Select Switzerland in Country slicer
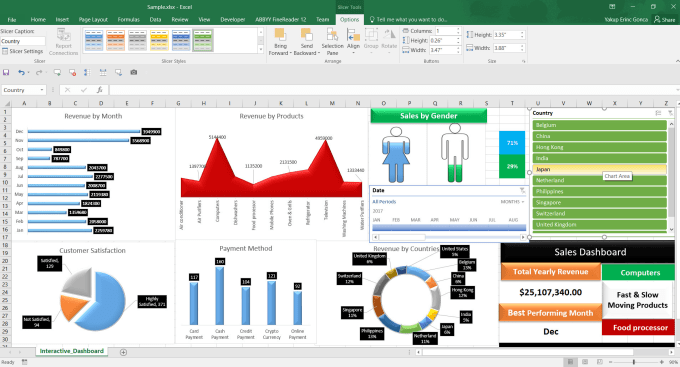 click(599, 213)
